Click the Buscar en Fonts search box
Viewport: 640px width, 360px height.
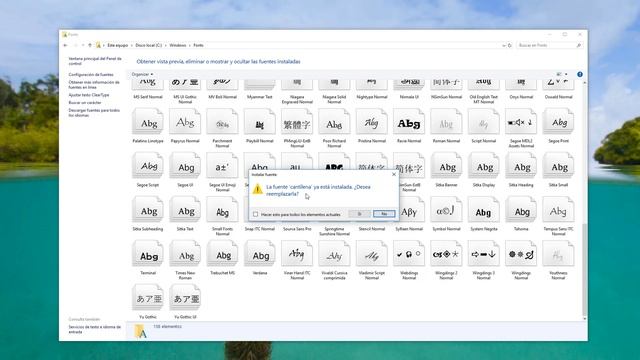click(x=549, y=45)
